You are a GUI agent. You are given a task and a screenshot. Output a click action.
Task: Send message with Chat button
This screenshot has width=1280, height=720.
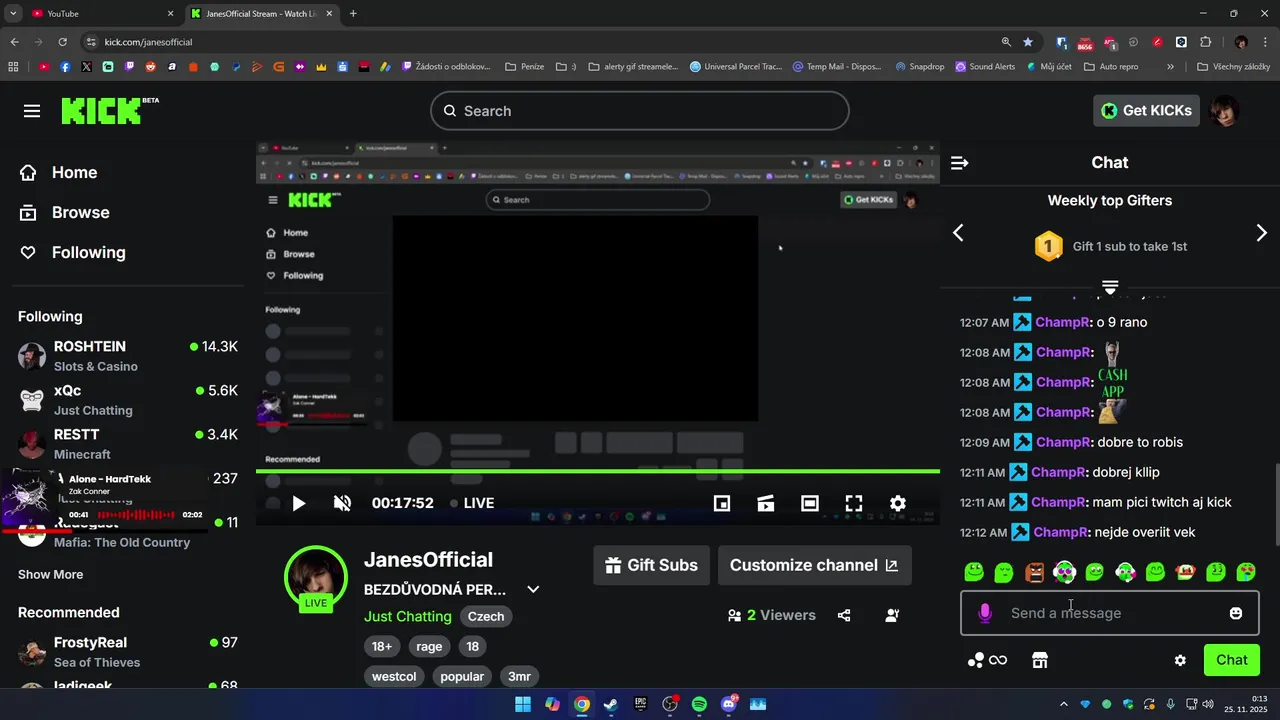(x=1231, y=660)
